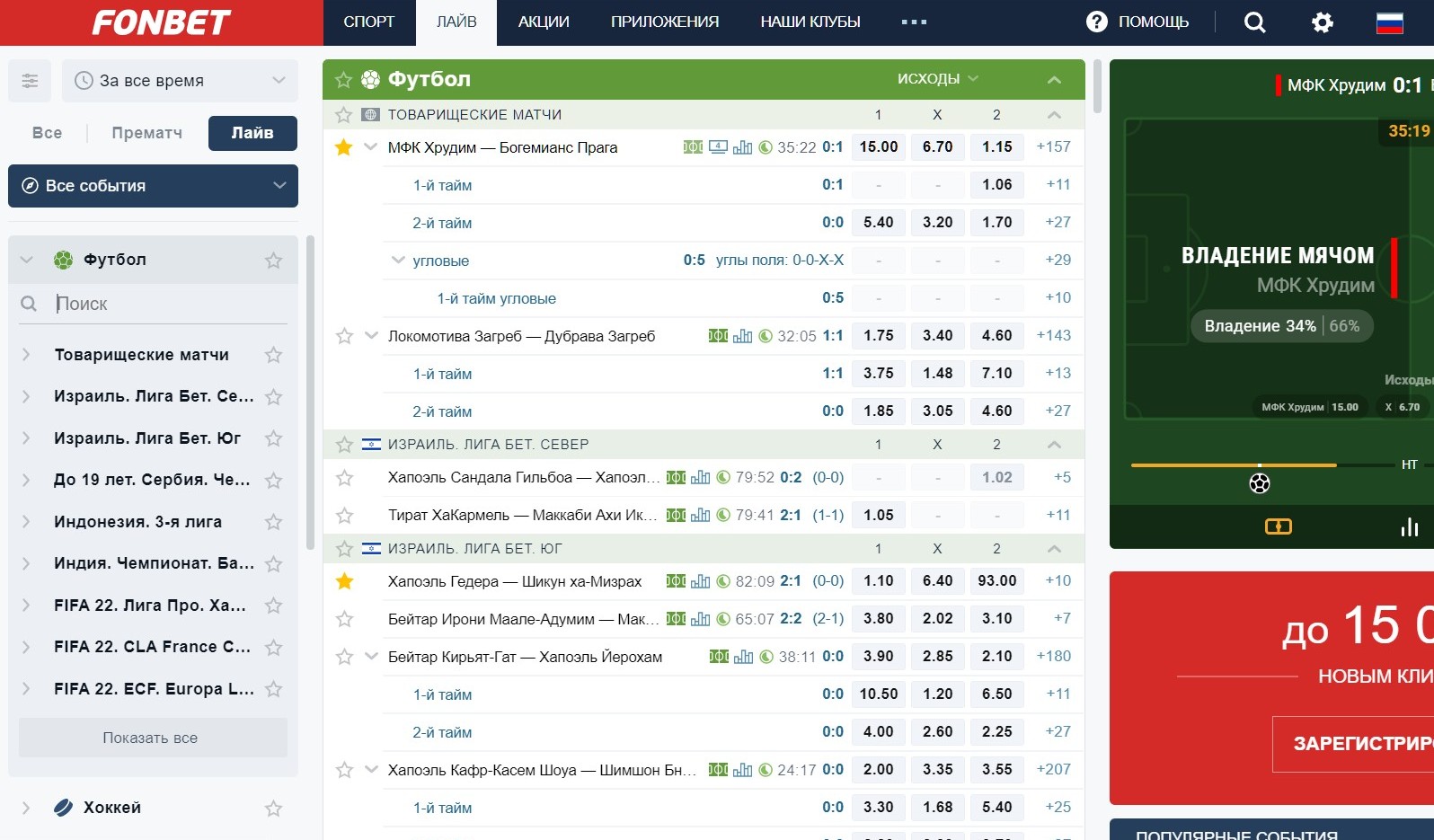This screenshot has height=840, width=1434.
Task: Select the Прематч filter tab
Action: (x=147, y=133)
